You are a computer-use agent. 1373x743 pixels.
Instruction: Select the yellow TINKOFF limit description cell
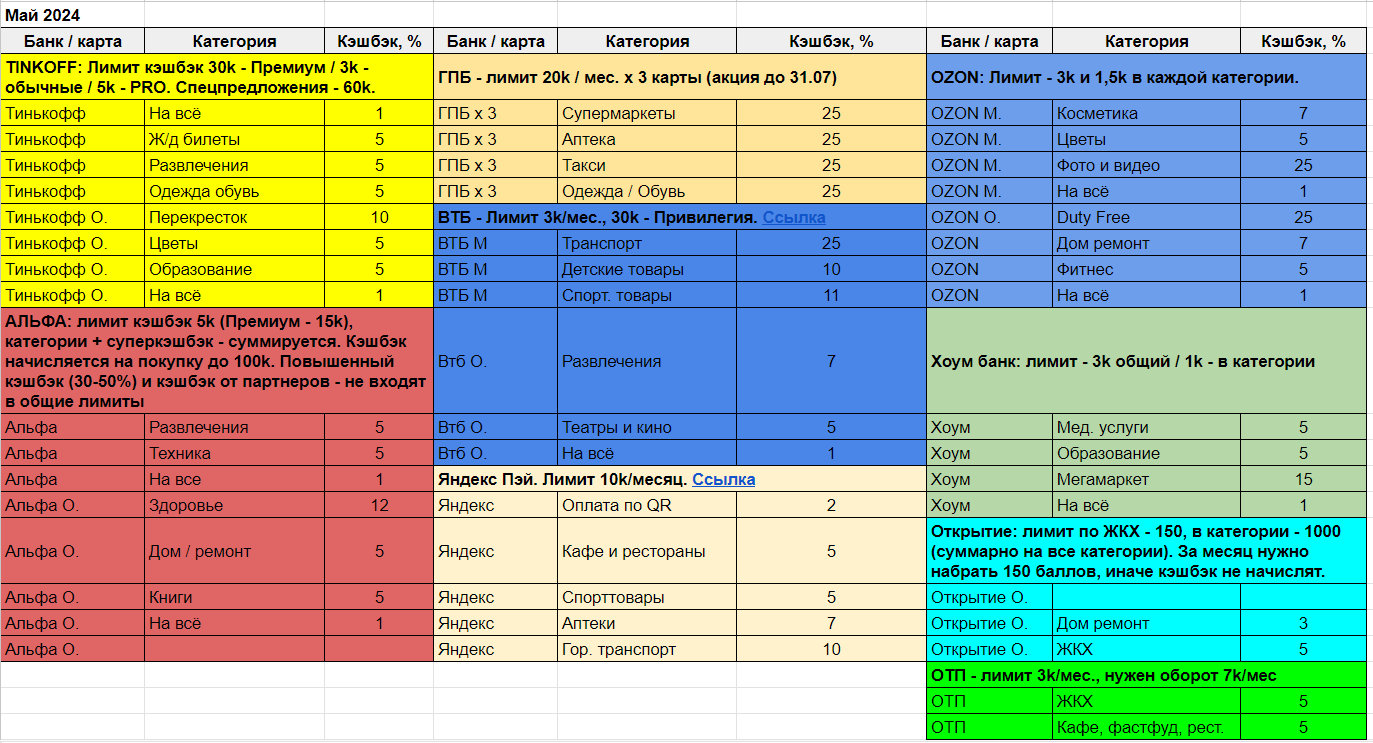click(x=216, y=77)
